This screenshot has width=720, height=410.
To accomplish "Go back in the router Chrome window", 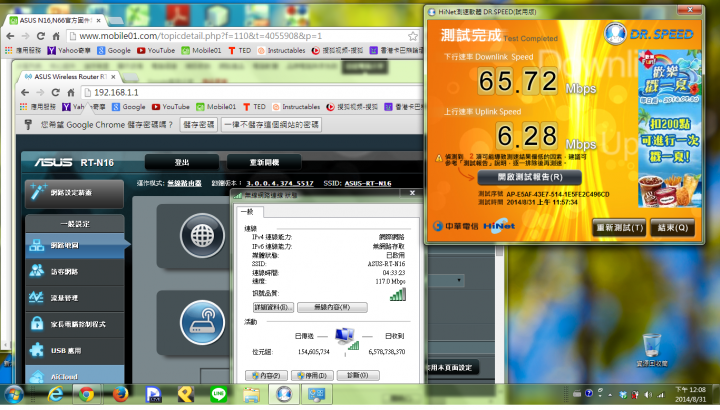I will pos(25,92).
